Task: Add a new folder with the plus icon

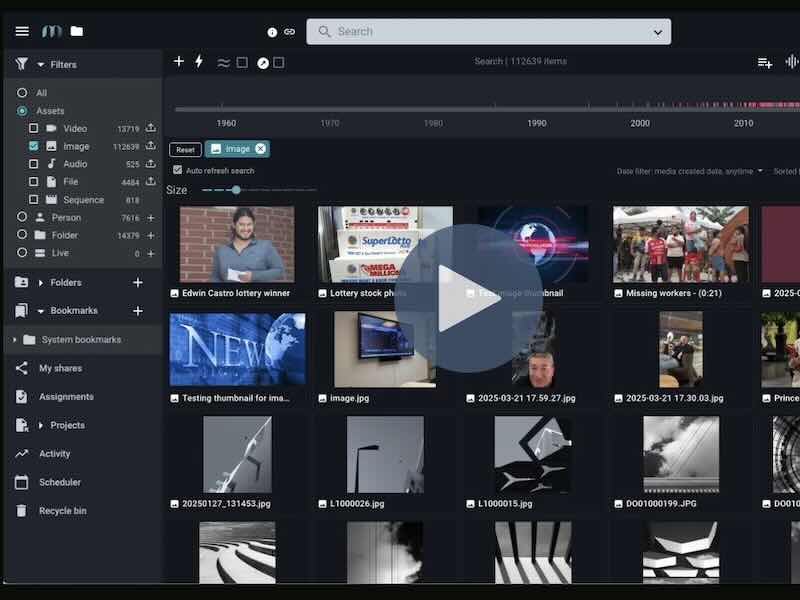Action: (x=138, y=283)
